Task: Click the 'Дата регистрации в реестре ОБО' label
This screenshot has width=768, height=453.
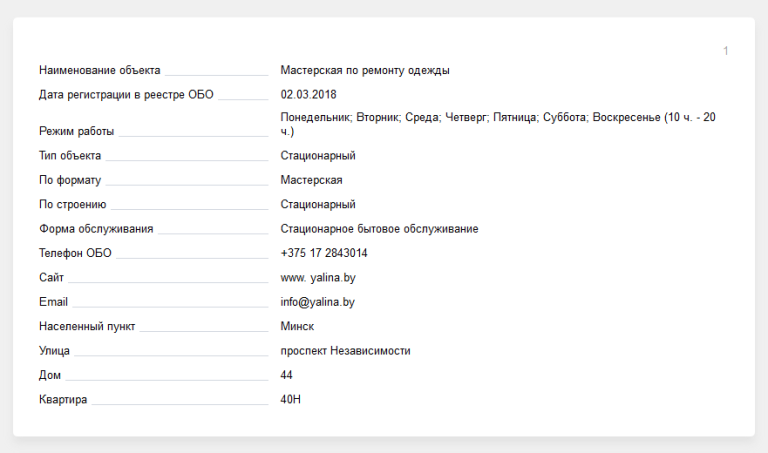Action: point(126,95)
